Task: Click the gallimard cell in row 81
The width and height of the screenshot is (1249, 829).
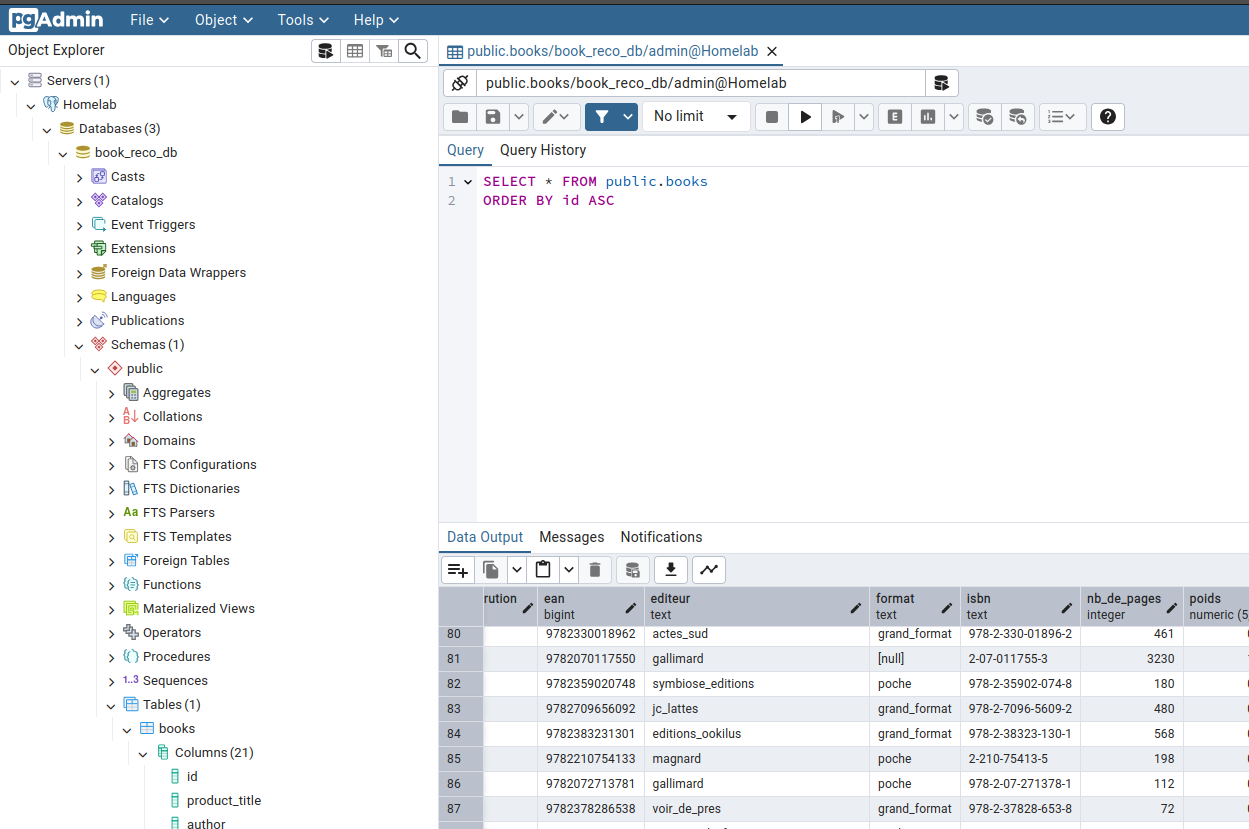Action: tap(678, 659)
